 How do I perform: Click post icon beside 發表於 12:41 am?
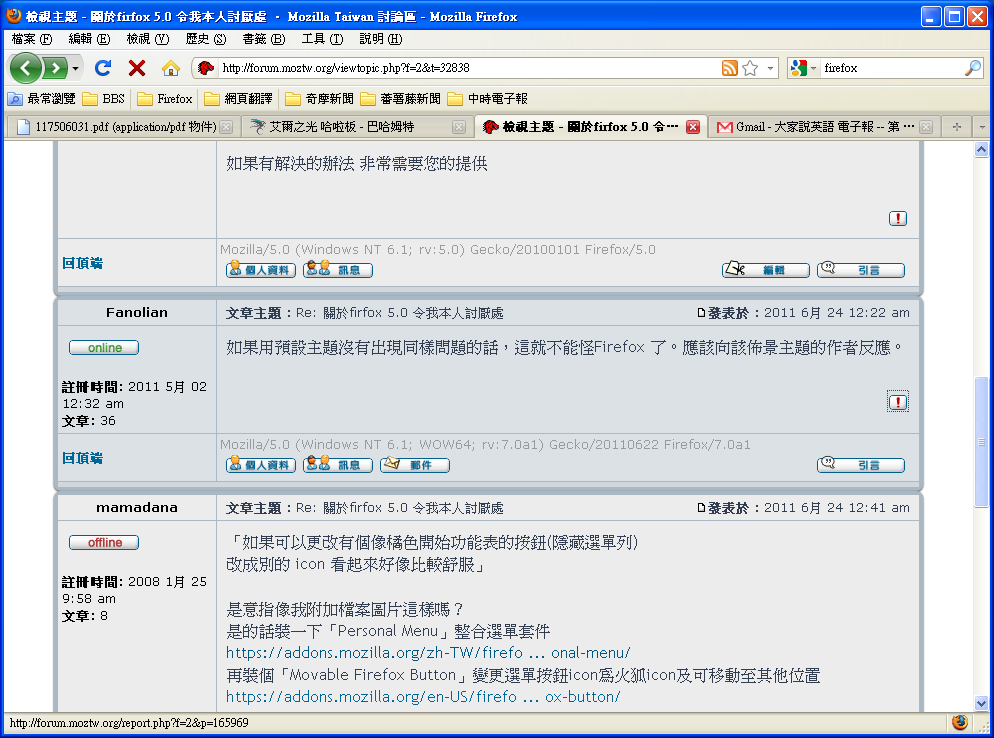click(x=701, y=508)
